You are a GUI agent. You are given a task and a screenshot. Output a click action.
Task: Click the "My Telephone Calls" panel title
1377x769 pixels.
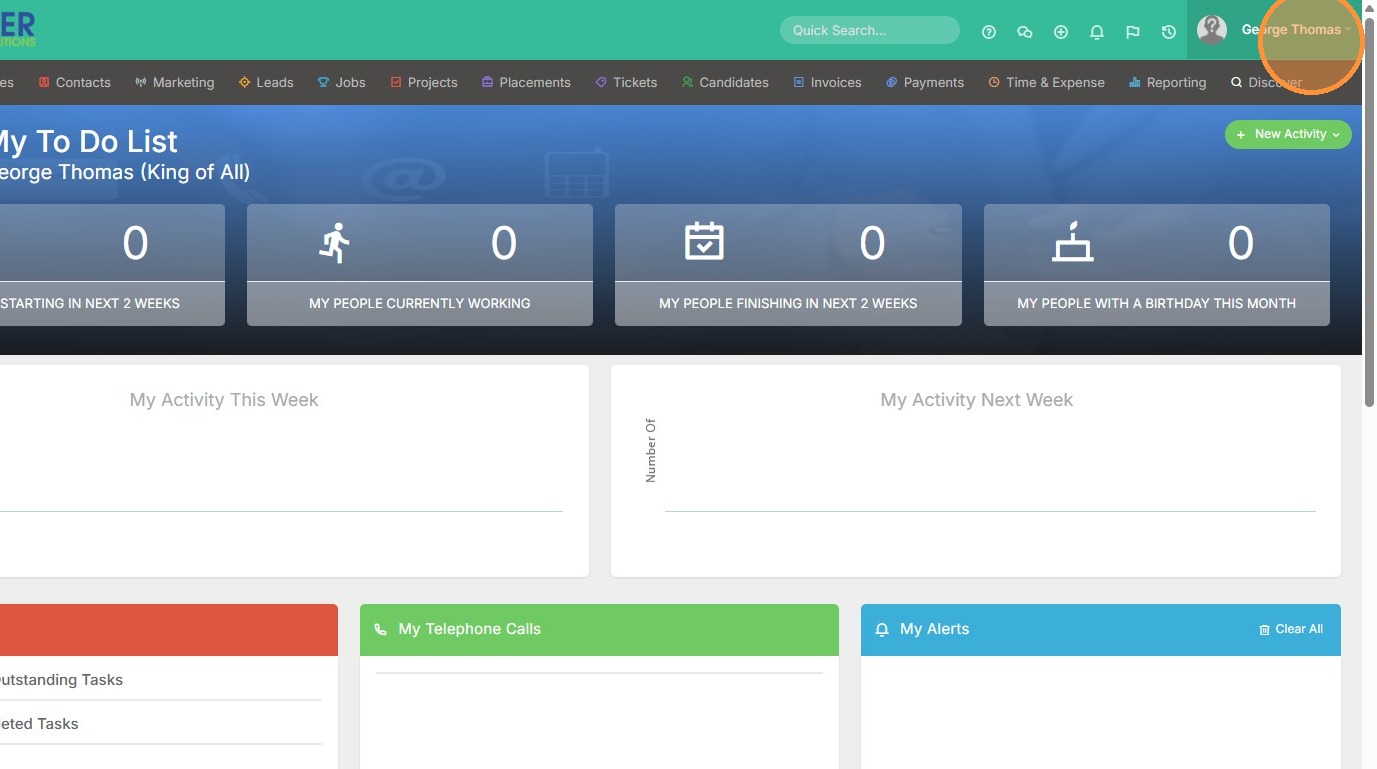[469, 629]
